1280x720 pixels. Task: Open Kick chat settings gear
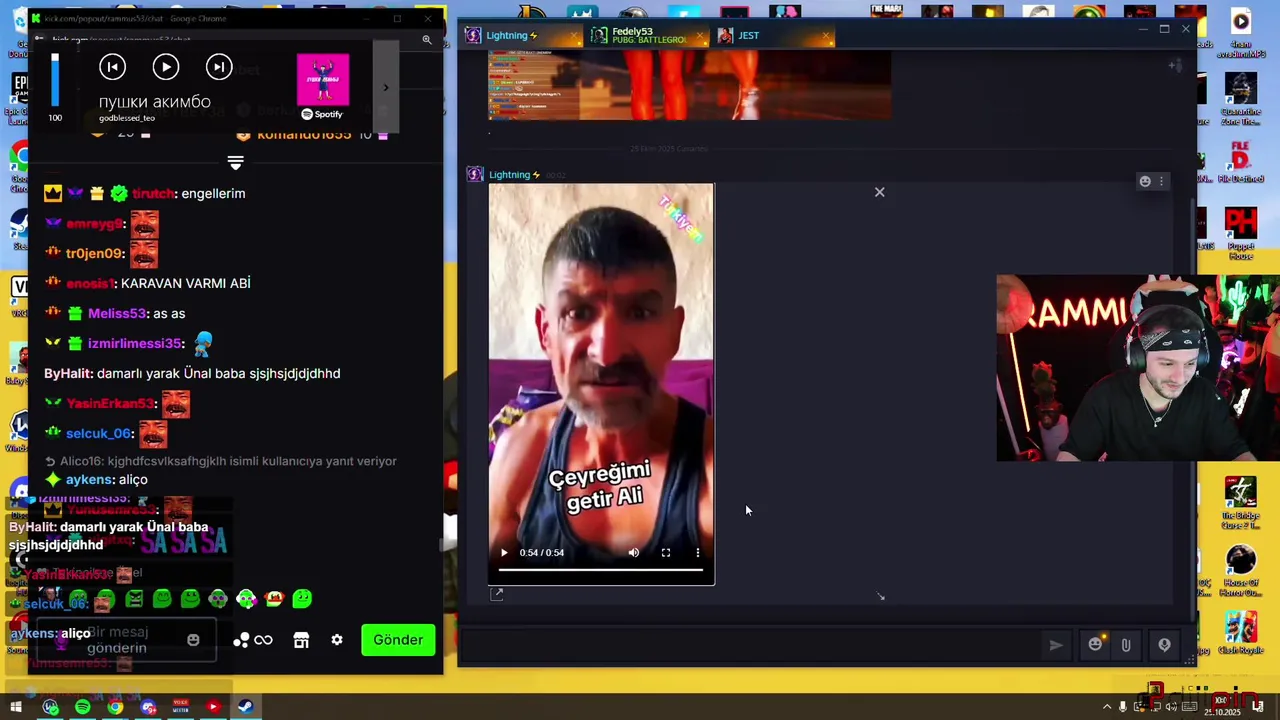click(x=337, y=640)
